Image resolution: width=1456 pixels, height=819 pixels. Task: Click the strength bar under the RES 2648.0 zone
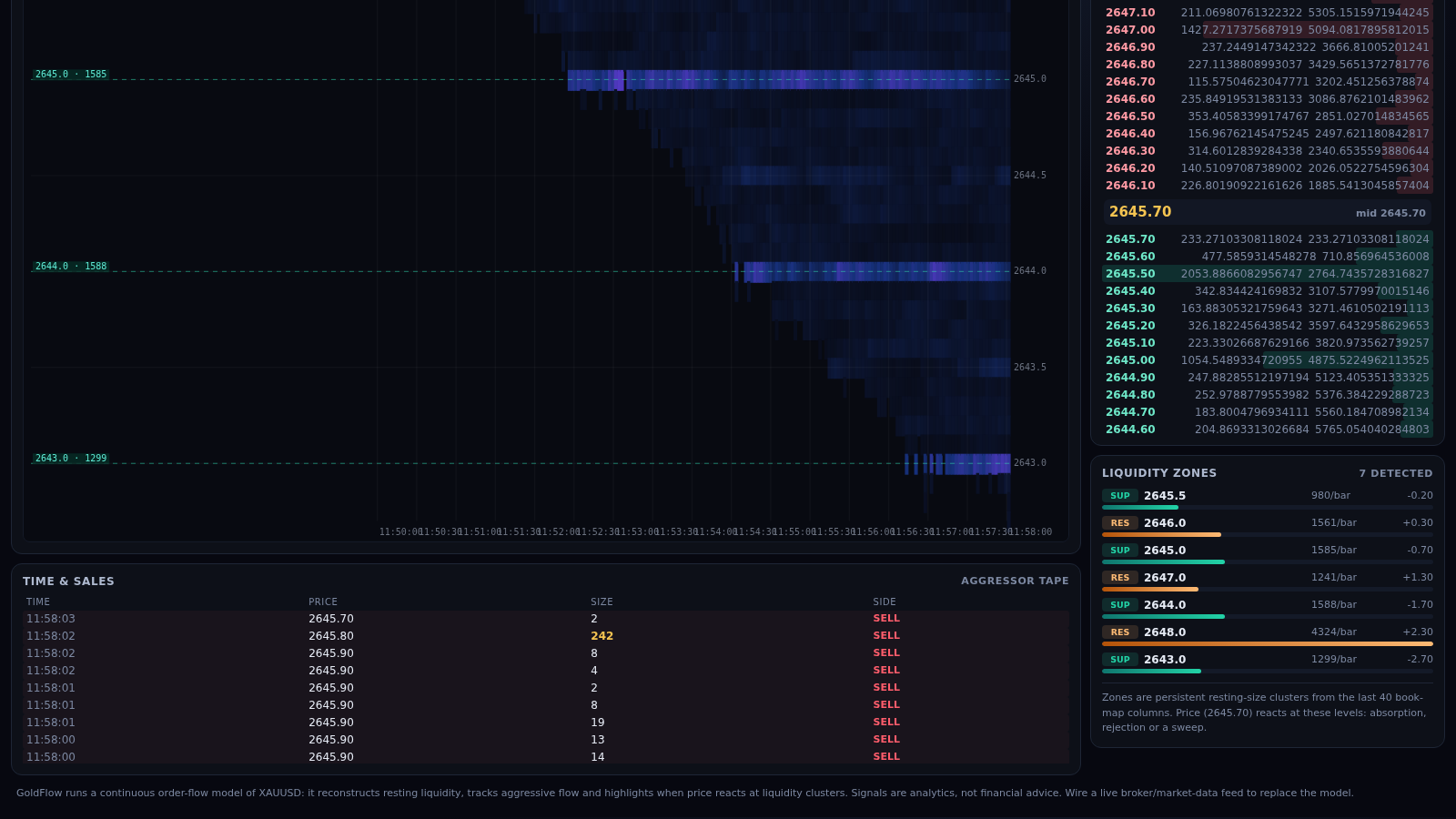click(x=1268, y=644)
